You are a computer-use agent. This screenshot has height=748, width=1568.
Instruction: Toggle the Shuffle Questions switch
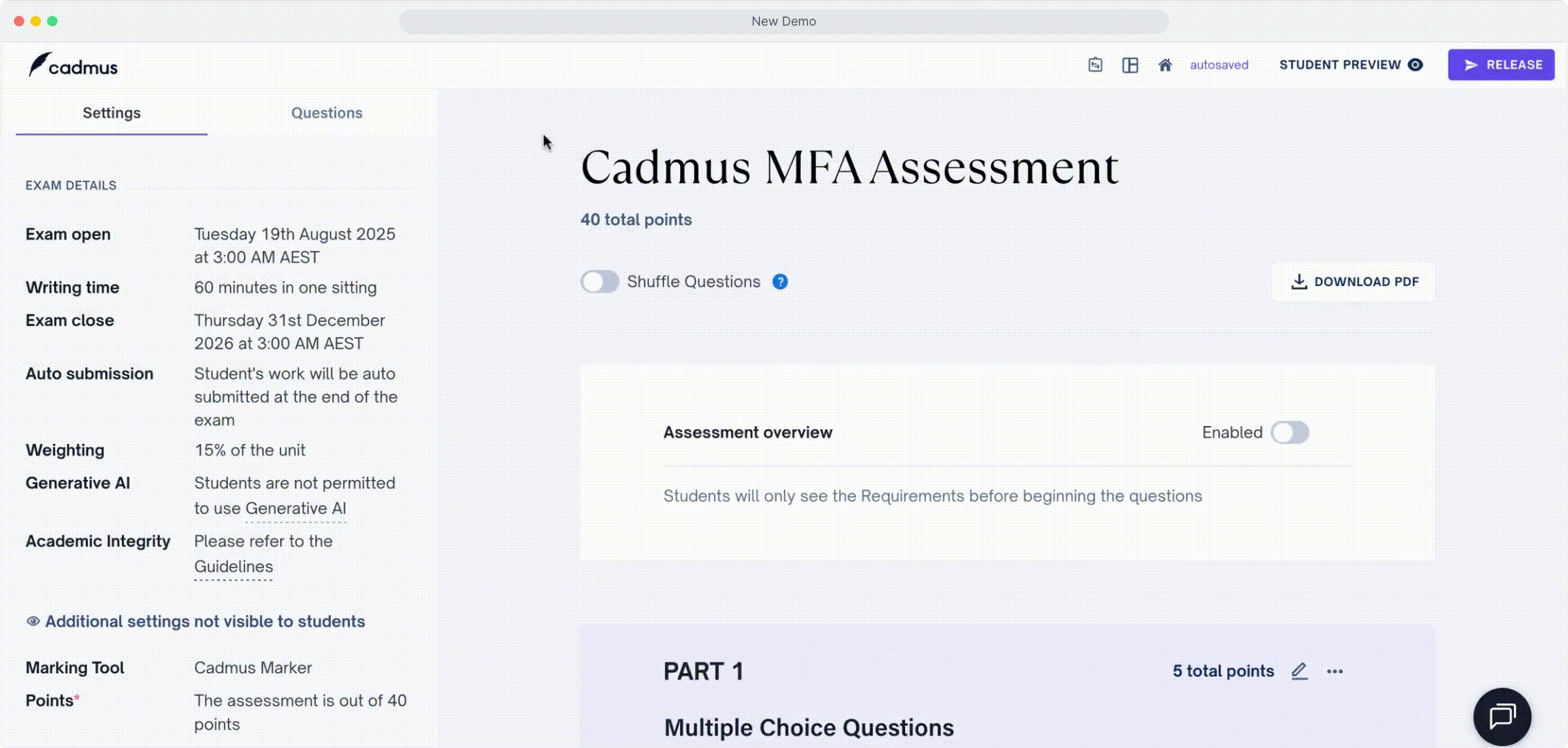pos(600,282)
